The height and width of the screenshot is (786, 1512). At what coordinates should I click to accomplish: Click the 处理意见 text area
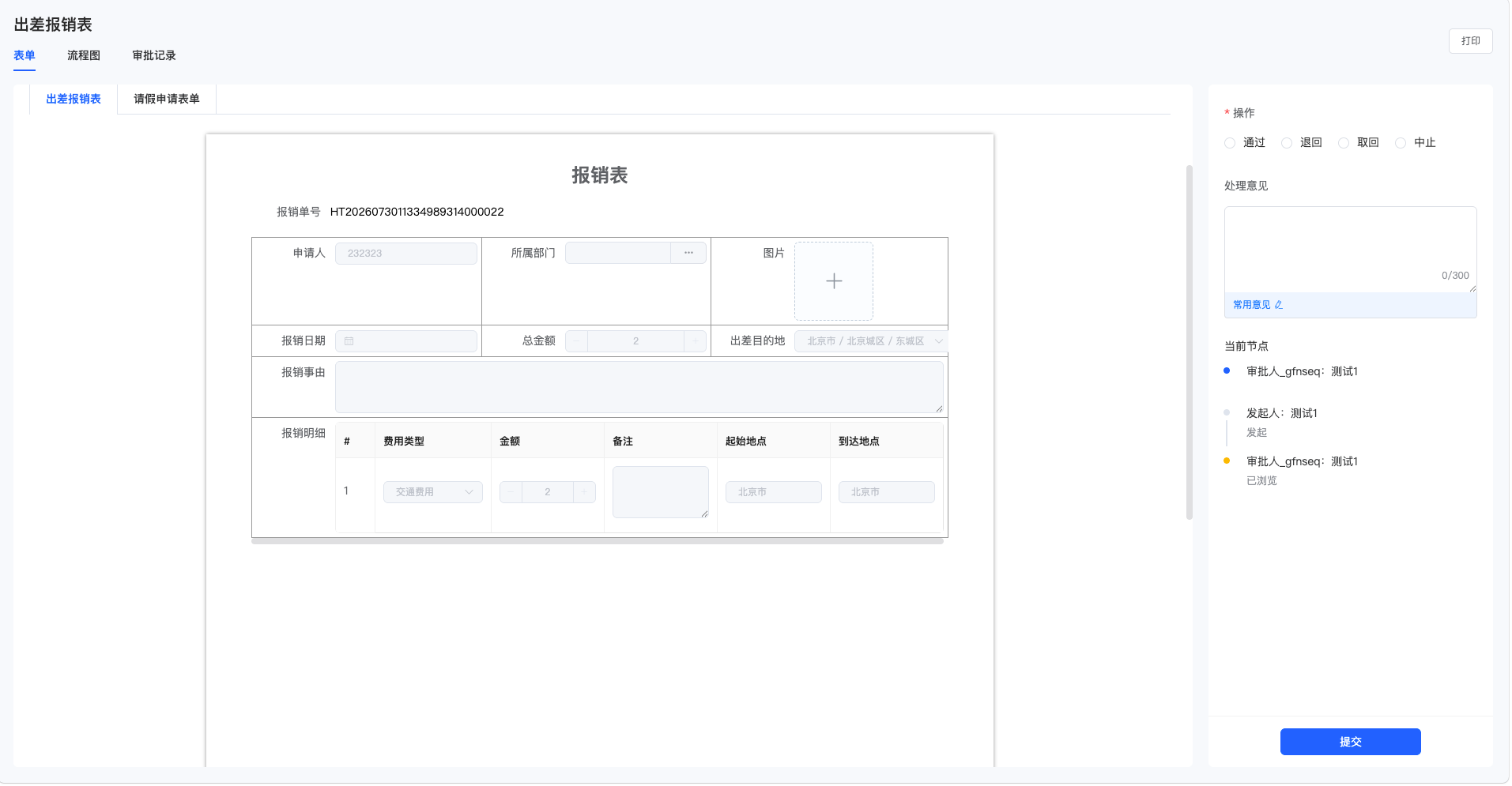1350,250
